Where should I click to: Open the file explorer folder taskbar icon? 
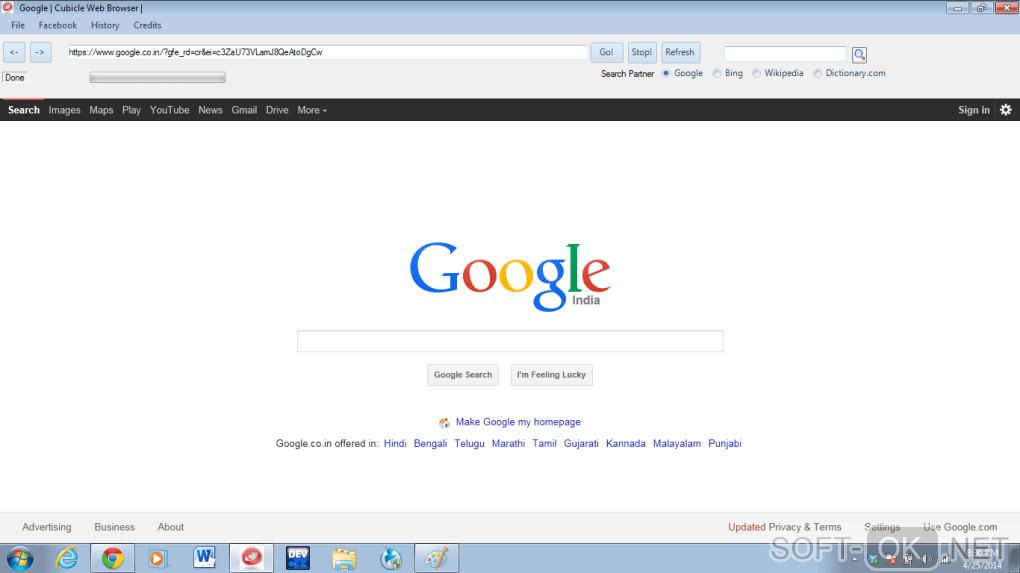(344, 559)
